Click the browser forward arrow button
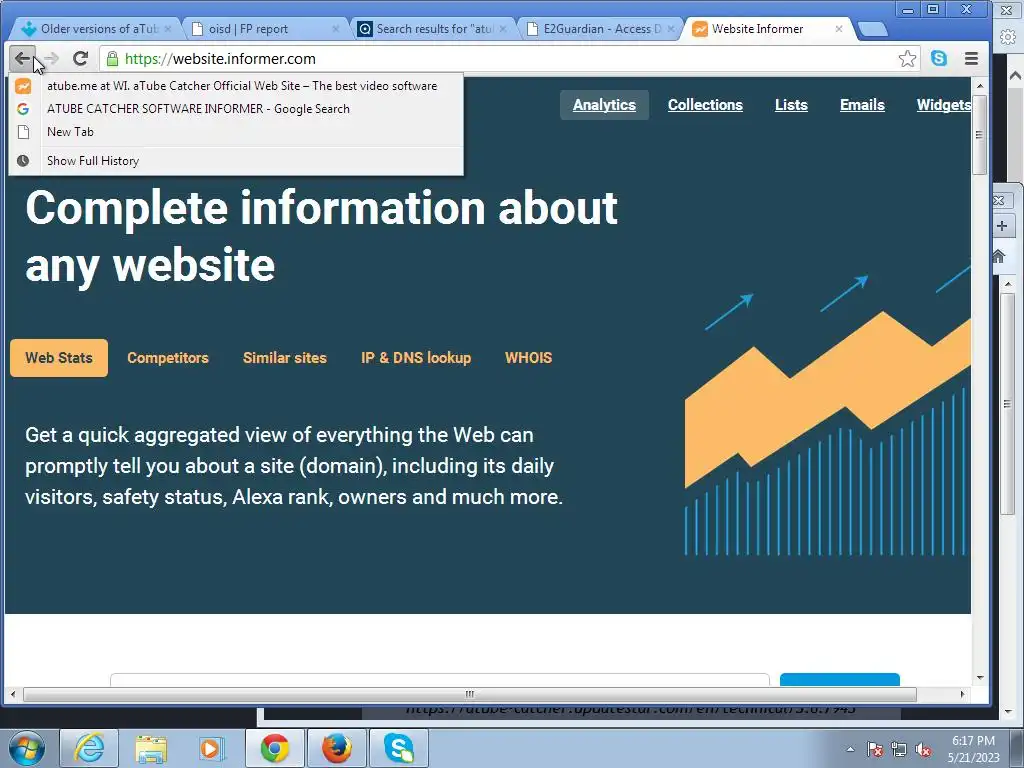The image size is (1024, 768). [x=51, y=59]
